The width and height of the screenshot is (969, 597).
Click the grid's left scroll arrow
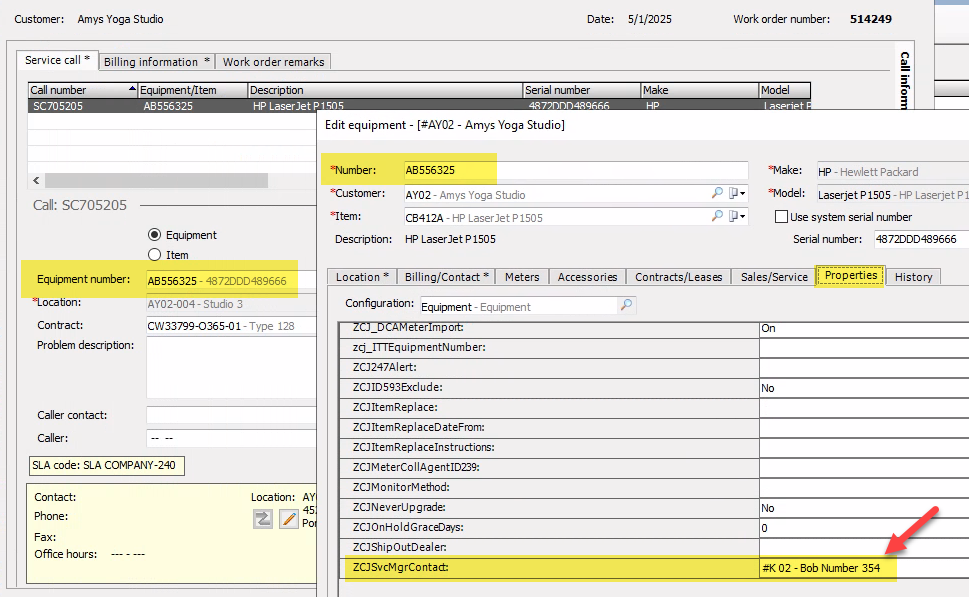tap(36, 180)
